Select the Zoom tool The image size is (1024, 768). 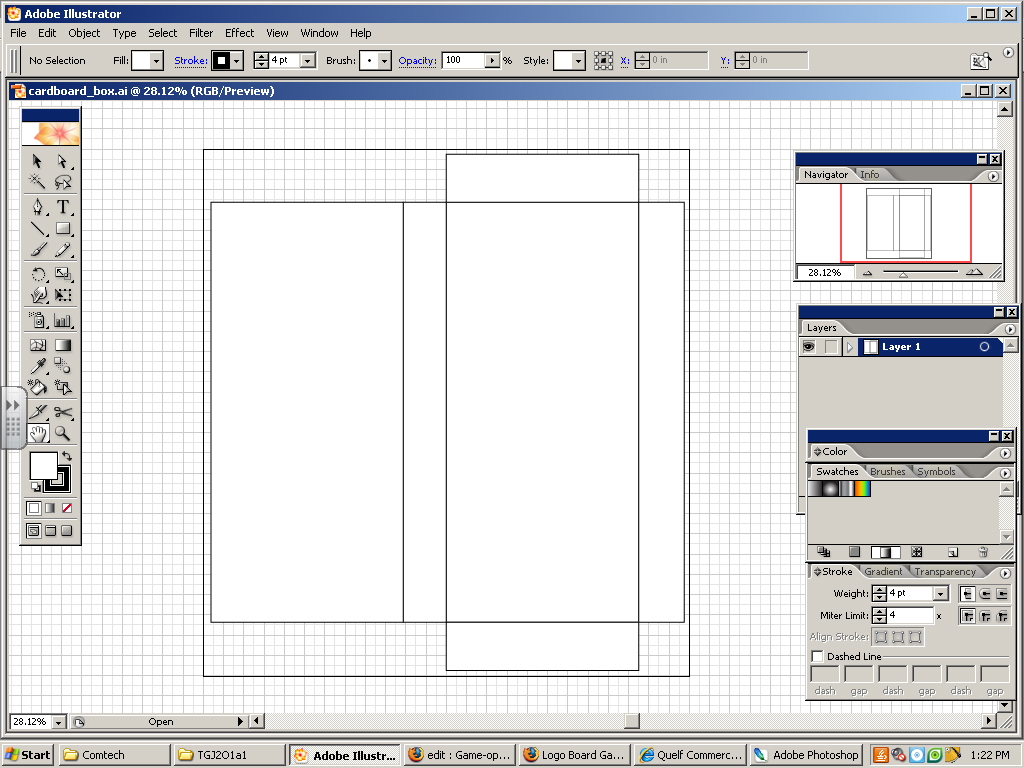(x=62, y=432)
